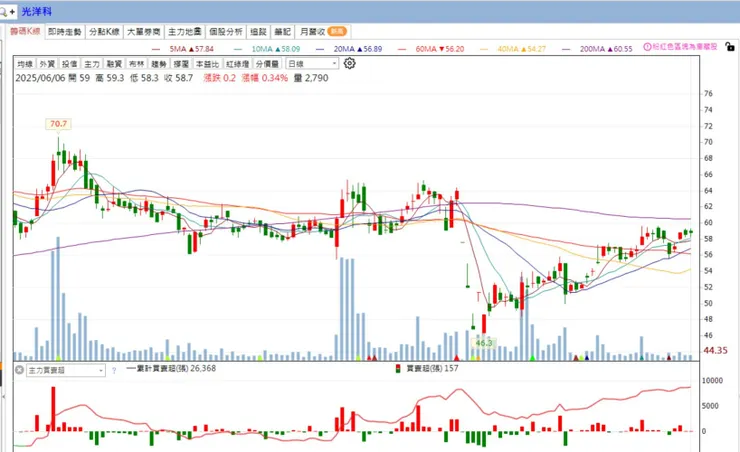Switch to the 主力地圖 tab

point(185,32)
